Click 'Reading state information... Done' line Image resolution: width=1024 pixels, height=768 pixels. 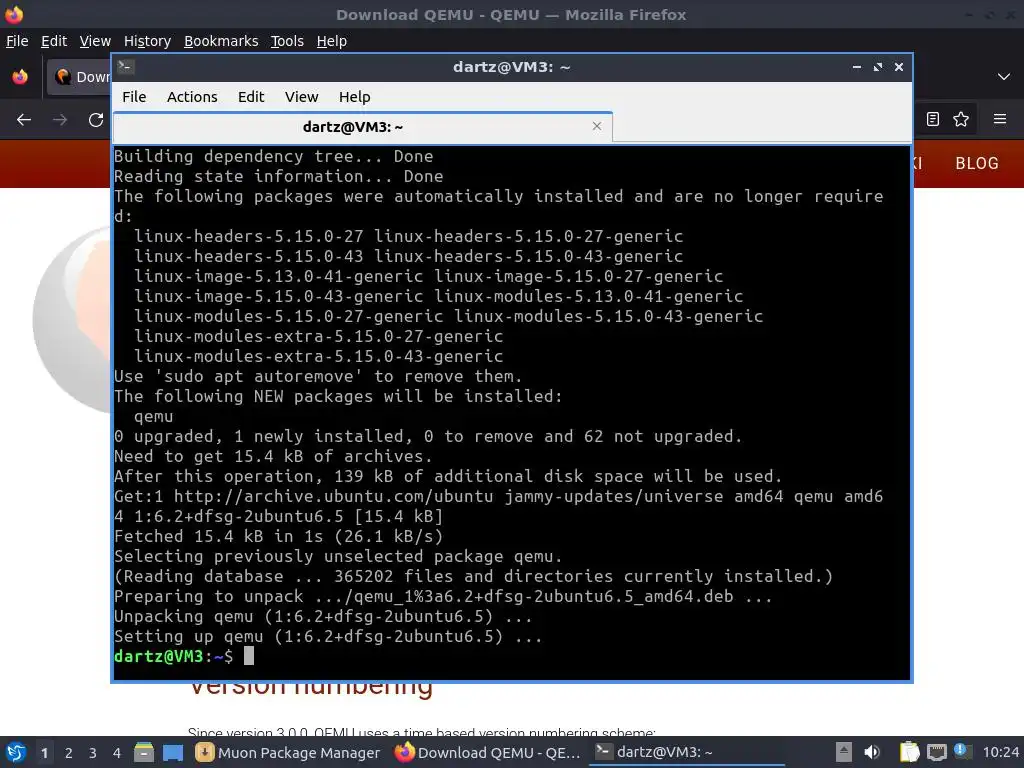278,176
